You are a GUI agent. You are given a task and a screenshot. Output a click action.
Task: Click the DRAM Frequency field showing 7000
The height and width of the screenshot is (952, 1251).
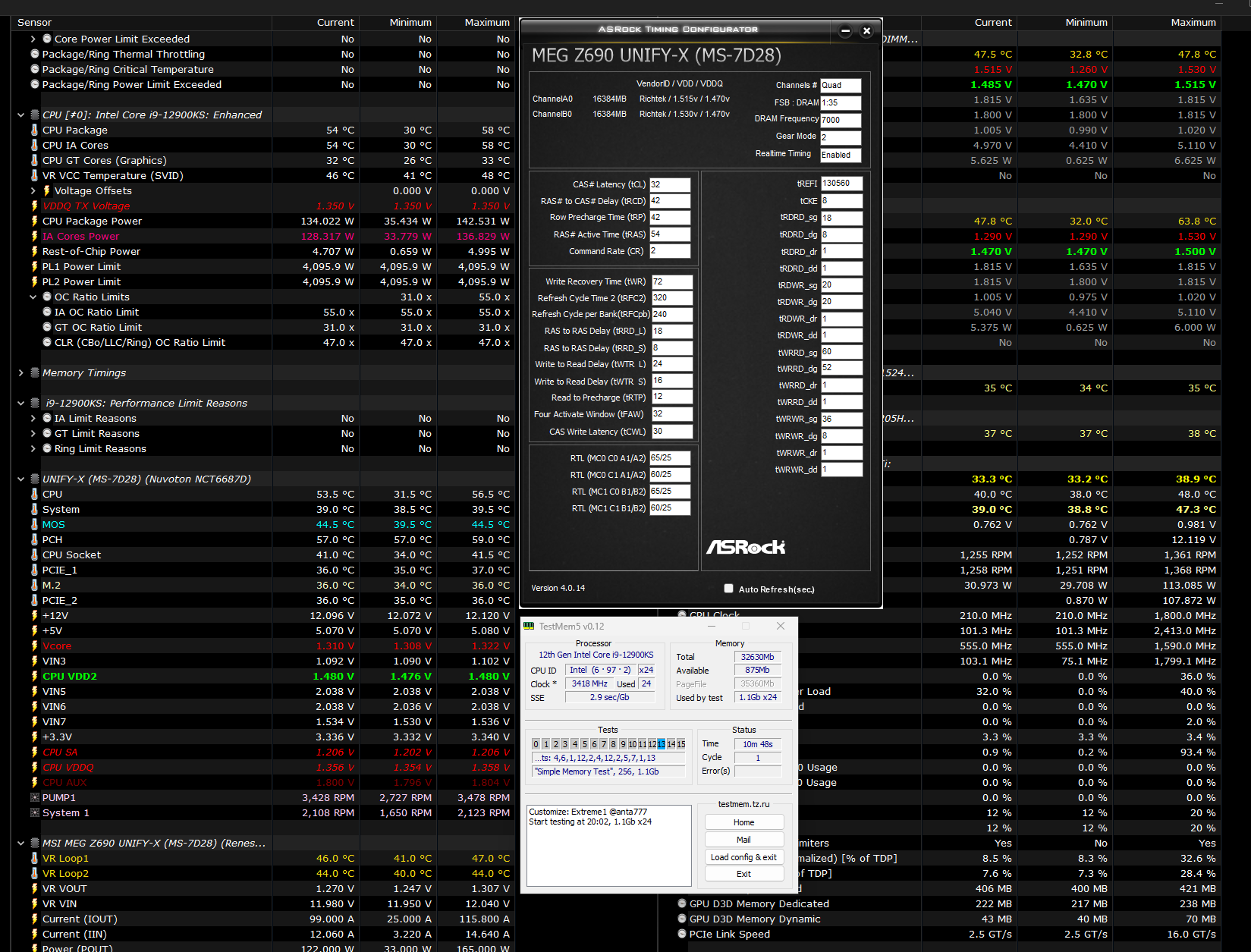(841, 120)
